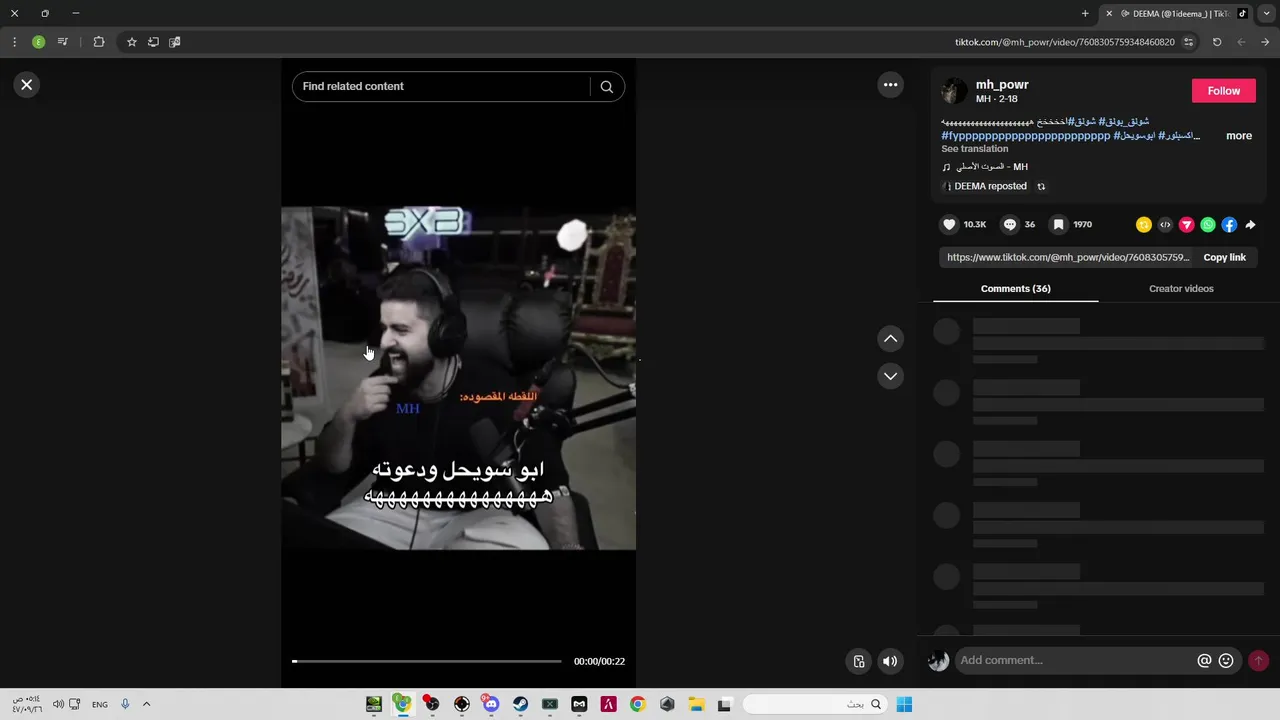Click the taskbar microphone icon
This screenshot has width=1280, height=720.
tap(125, 704)
